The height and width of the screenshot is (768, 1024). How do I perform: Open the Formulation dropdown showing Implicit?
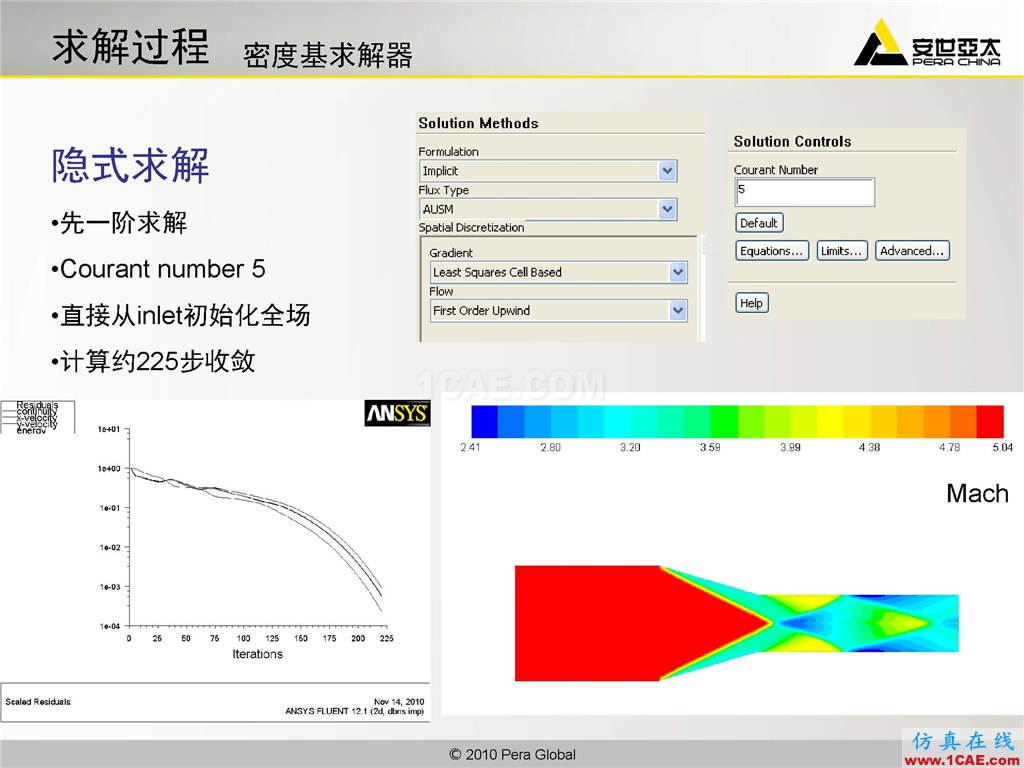pyautogui.click(x=548, y=171)
